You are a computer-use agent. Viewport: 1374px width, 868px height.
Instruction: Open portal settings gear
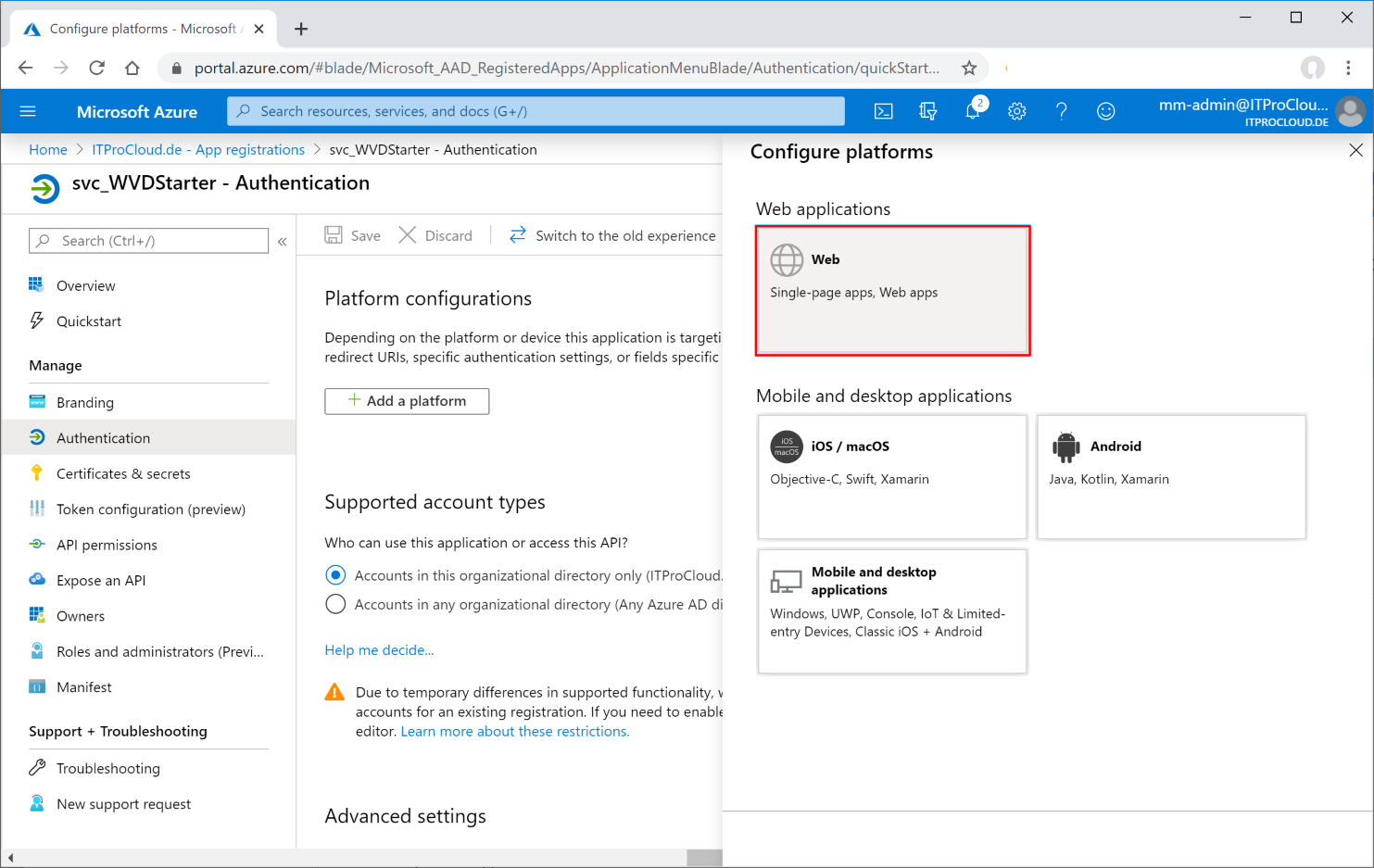pos(1017,111)
